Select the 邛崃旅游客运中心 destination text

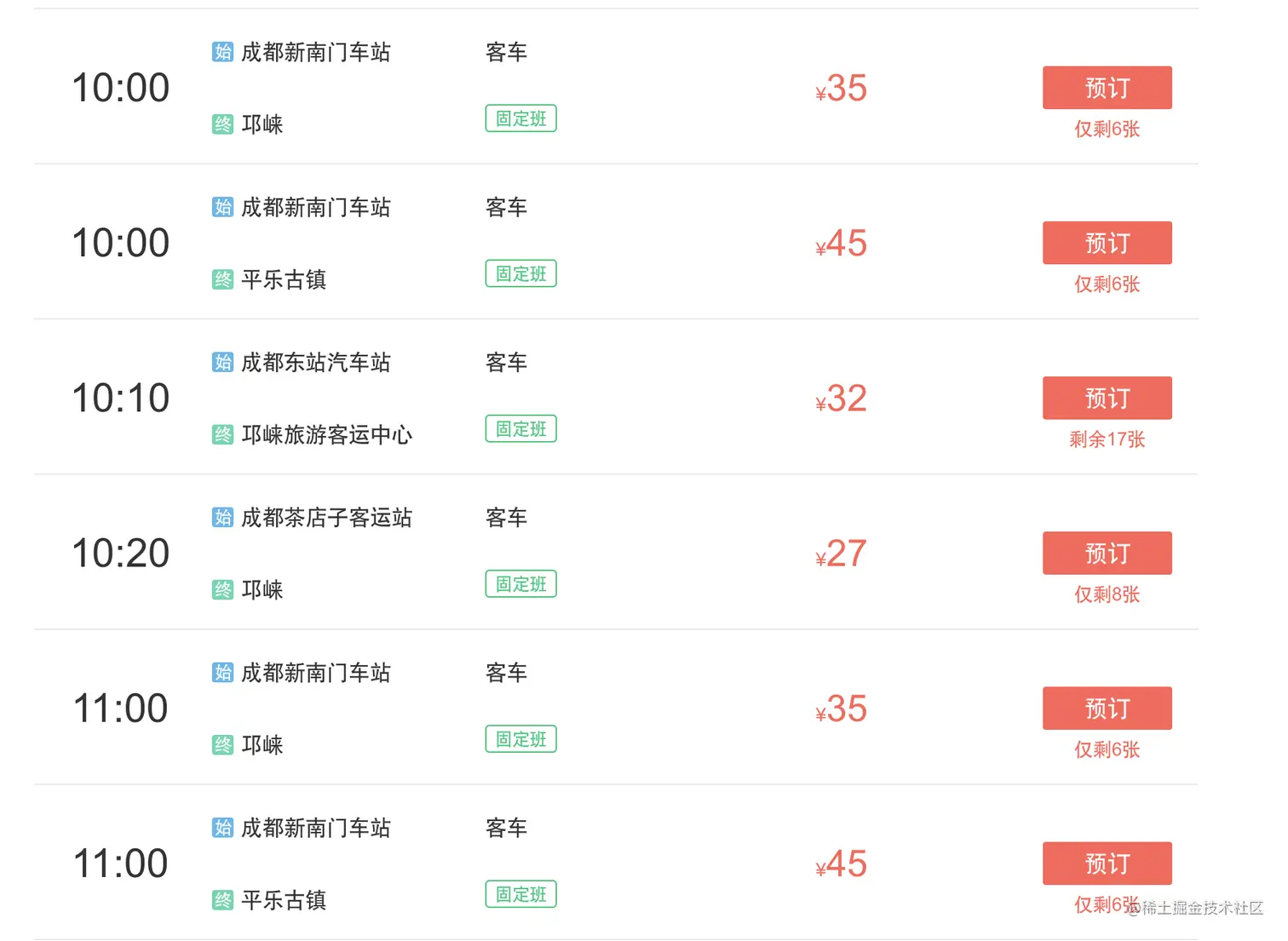(326, 435)
